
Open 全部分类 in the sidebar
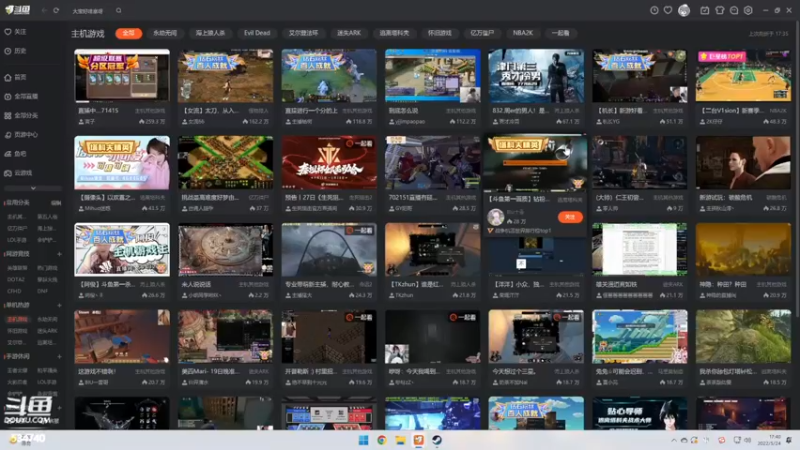point(21,115)
